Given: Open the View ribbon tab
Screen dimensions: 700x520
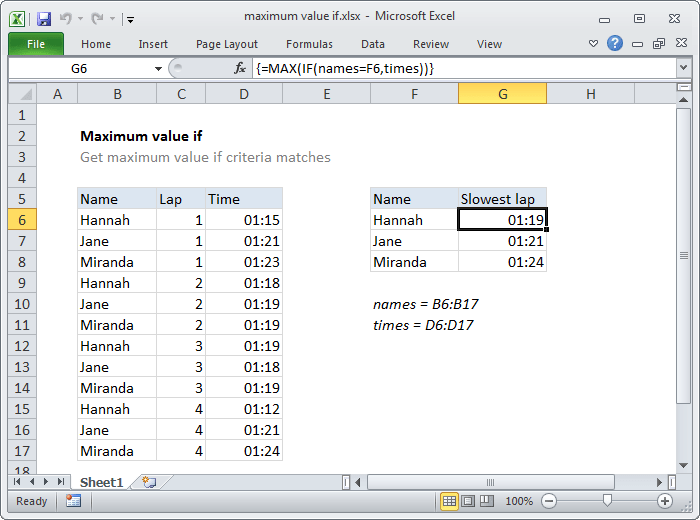Looking at the screenshot, I should pyautogui.click(x=489, y=44).
